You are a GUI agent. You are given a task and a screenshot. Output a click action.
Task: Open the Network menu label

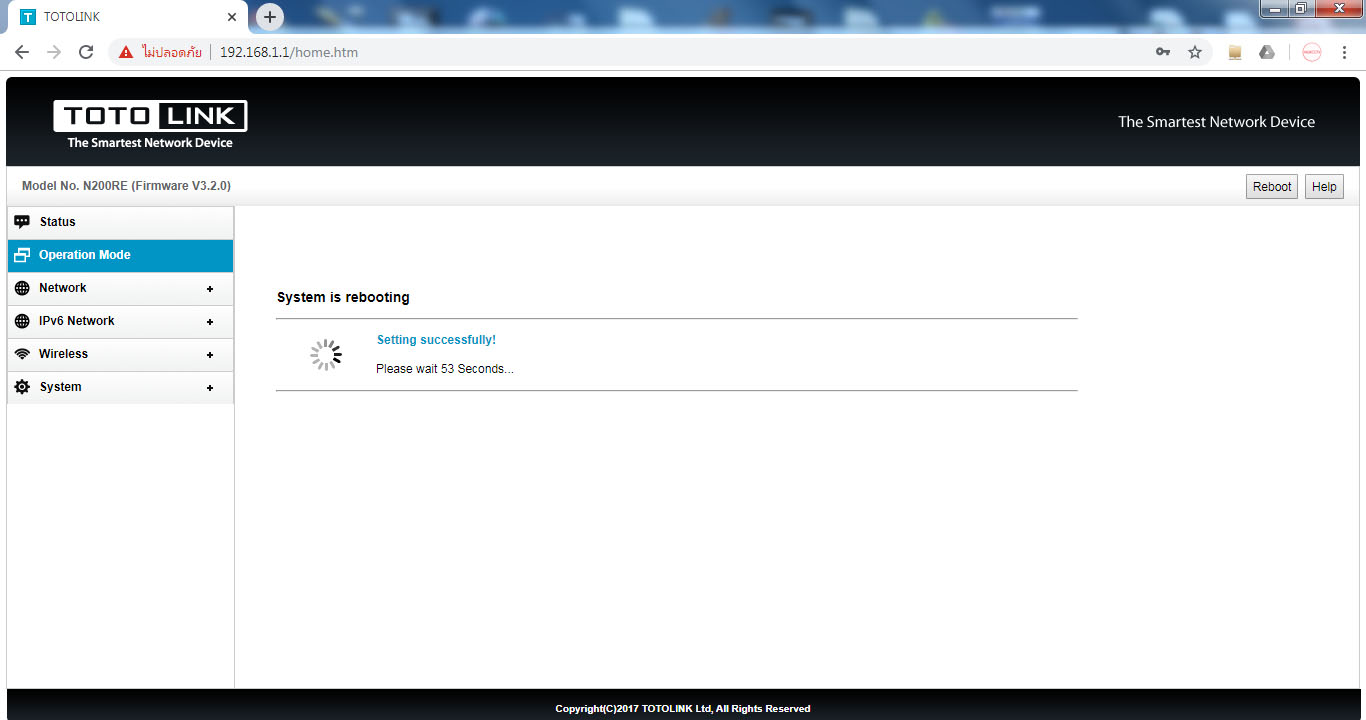click(63, 288)
